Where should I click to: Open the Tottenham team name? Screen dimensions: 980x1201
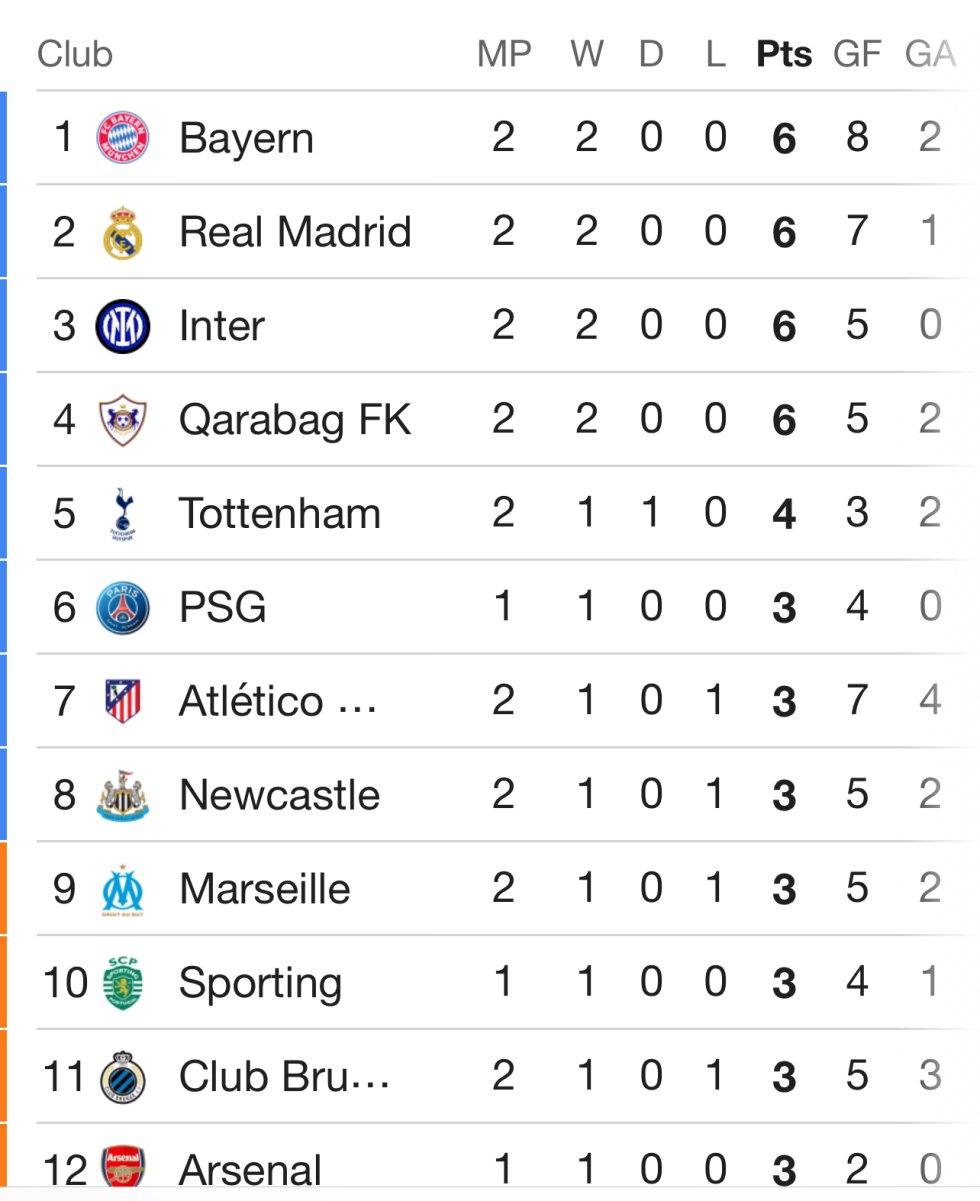point(280,514)
